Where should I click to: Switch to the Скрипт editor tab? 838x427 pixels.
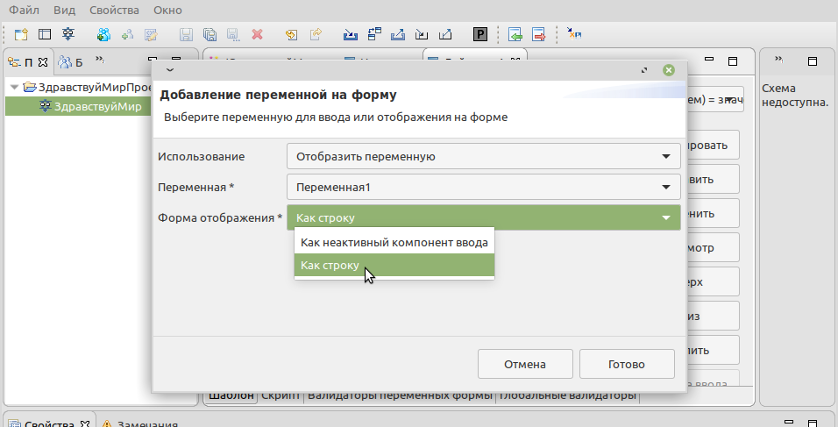(280, 396)
